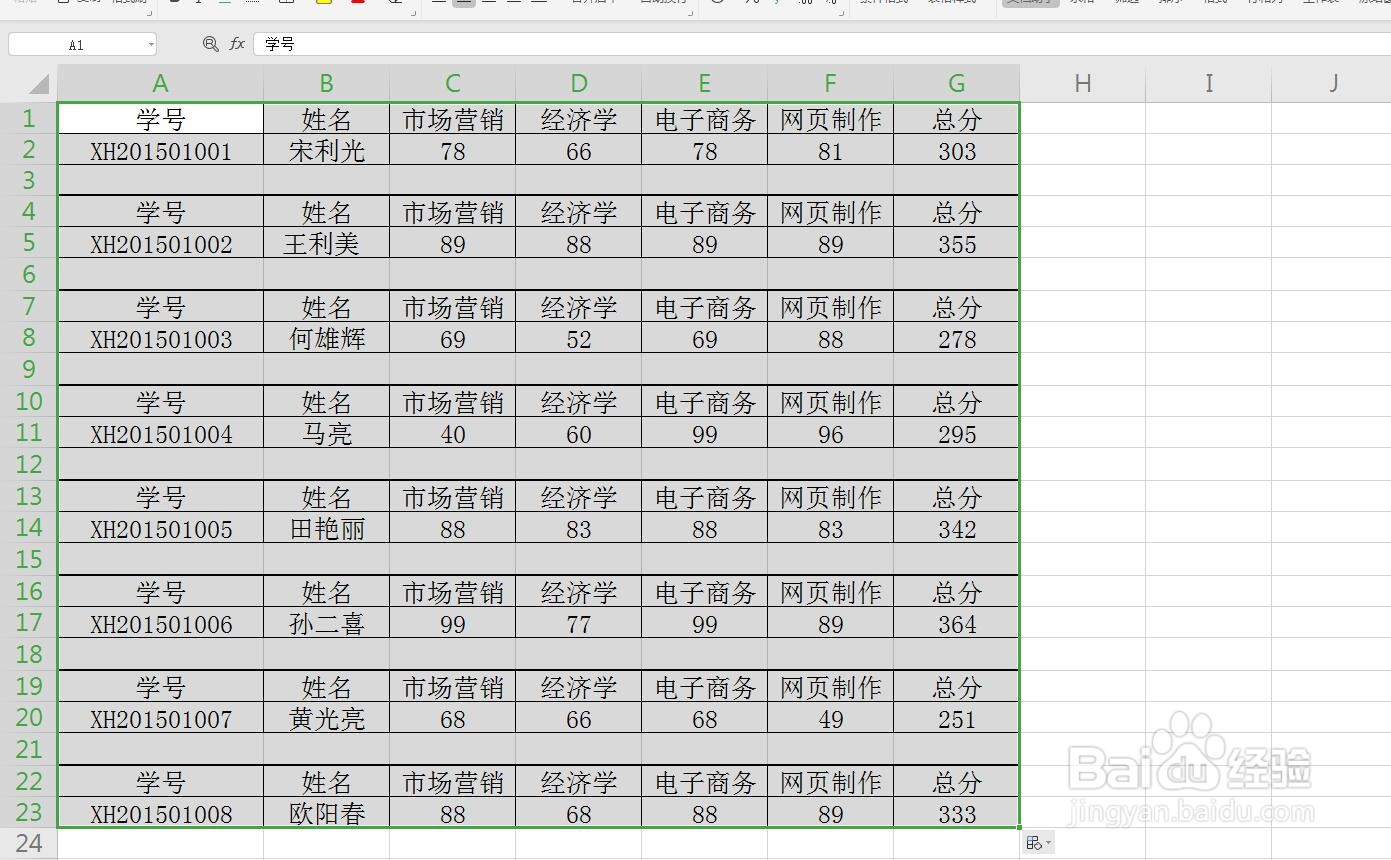Select row 15 header
Screen dimensions: 1391x860
tap(29, 560)
